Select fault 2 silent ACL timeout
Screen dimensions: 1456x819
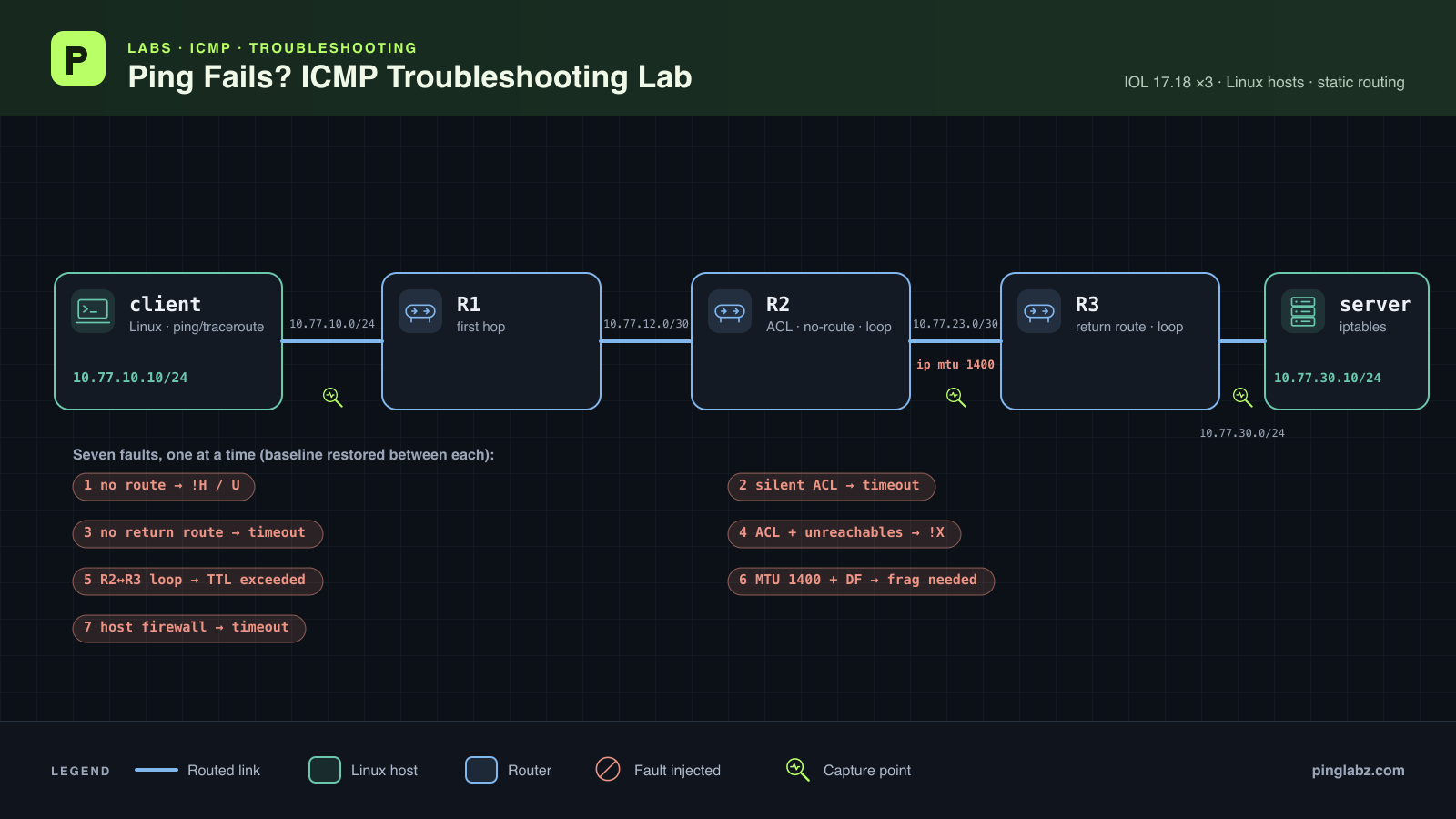[x=832, y=486]
